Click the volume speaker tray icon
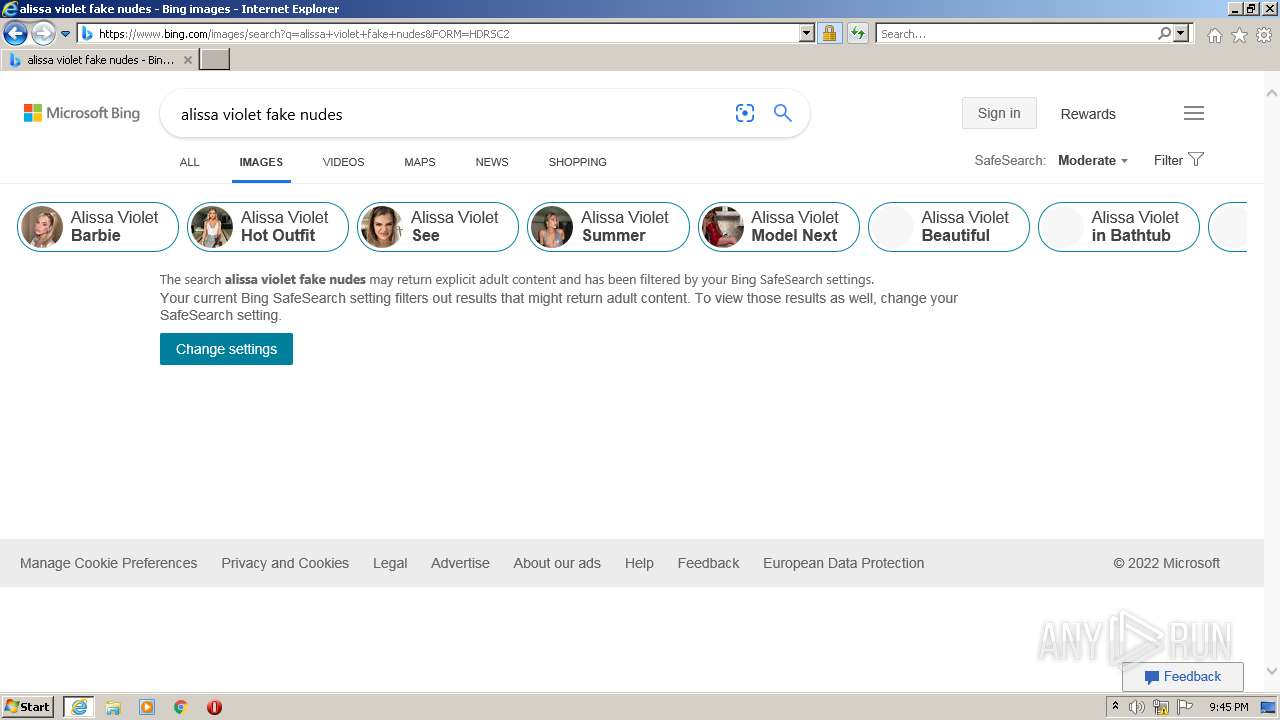The height and width of the screenshot is (720, 1280). [1137, 707]
